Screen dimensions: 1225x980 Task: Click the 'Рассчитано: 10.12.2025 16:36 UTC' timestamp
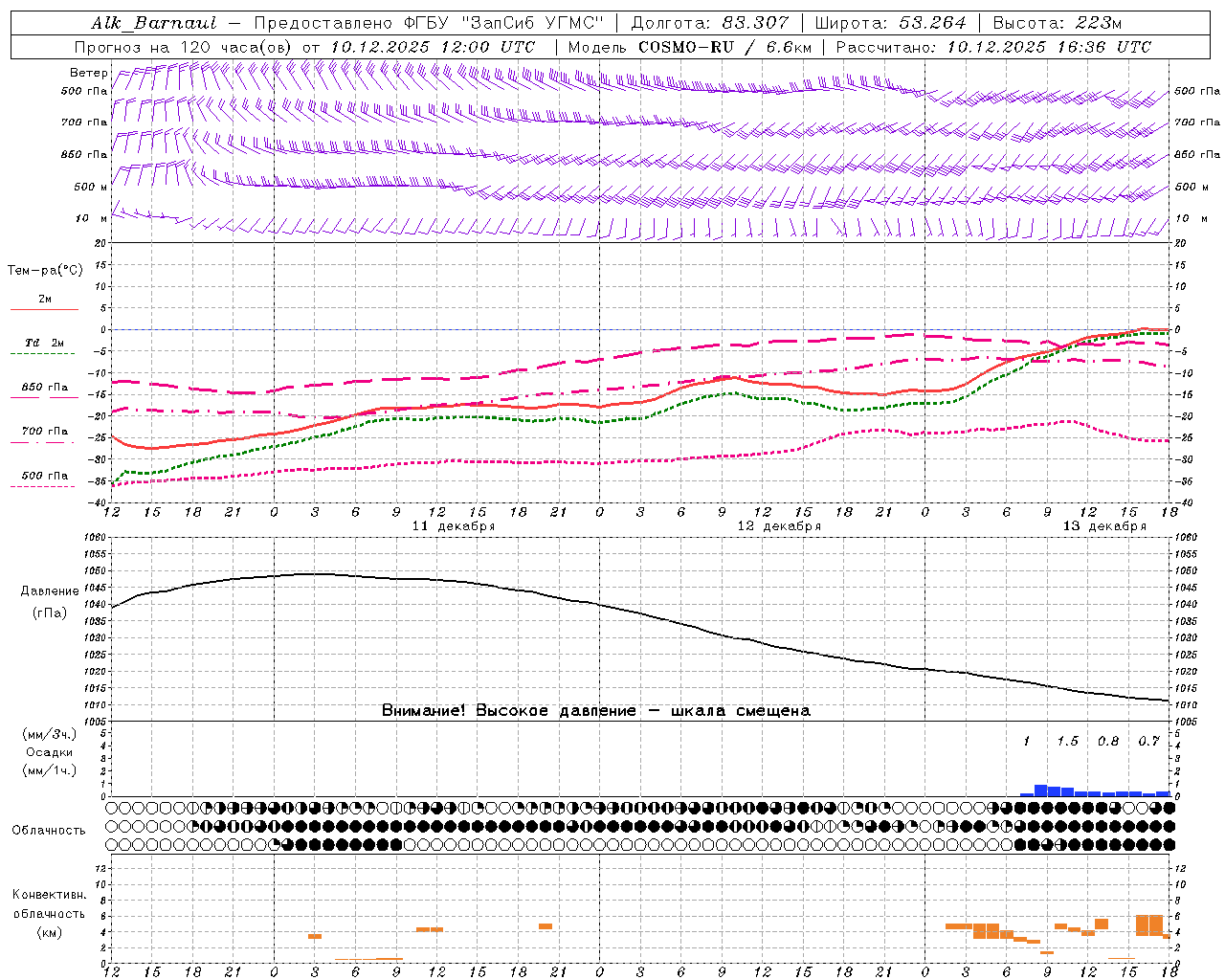(993, 47)
